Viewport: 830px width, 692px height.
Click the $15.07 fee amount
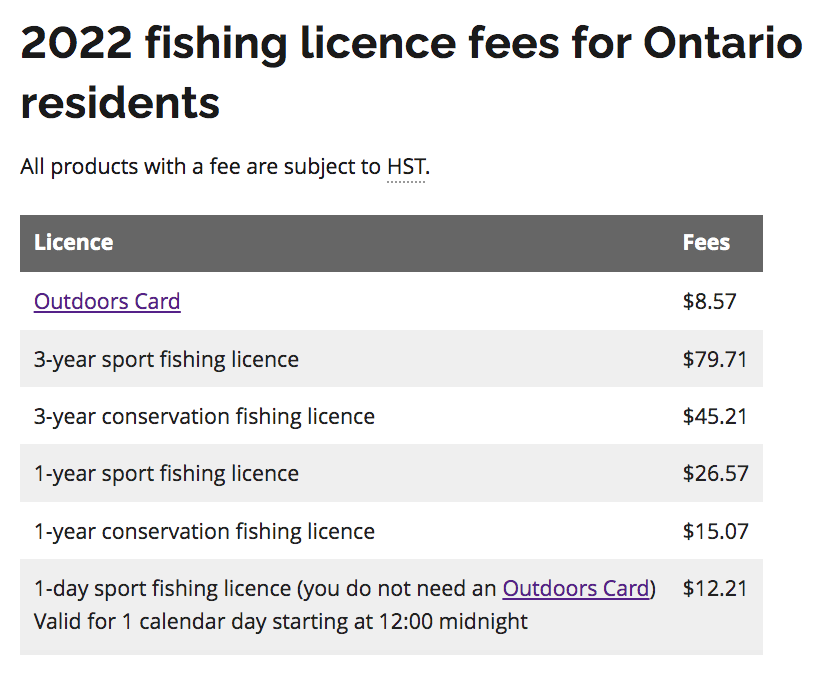coord(715,531)
